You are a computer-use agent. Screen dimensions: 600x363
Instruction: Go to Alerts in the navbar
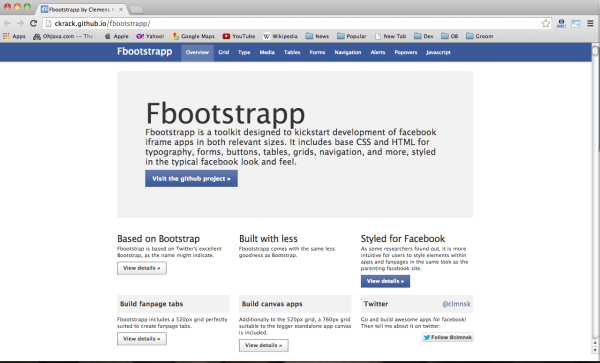[x=378, y=52]
